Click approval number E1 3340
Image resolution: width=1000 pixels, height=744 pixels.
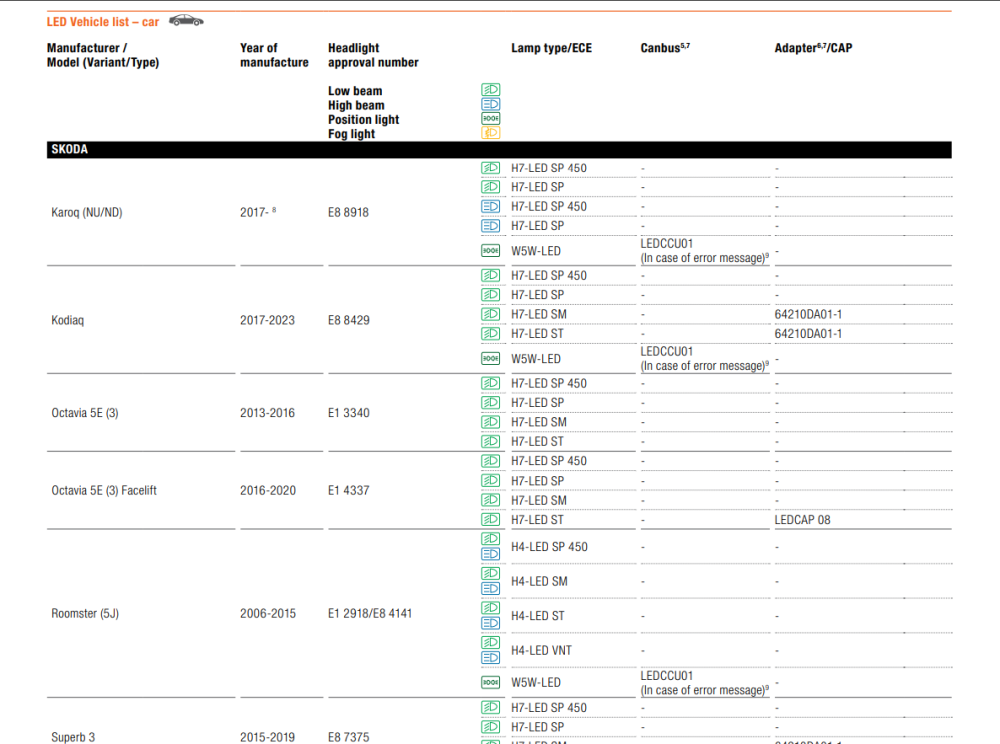point(349,413)
